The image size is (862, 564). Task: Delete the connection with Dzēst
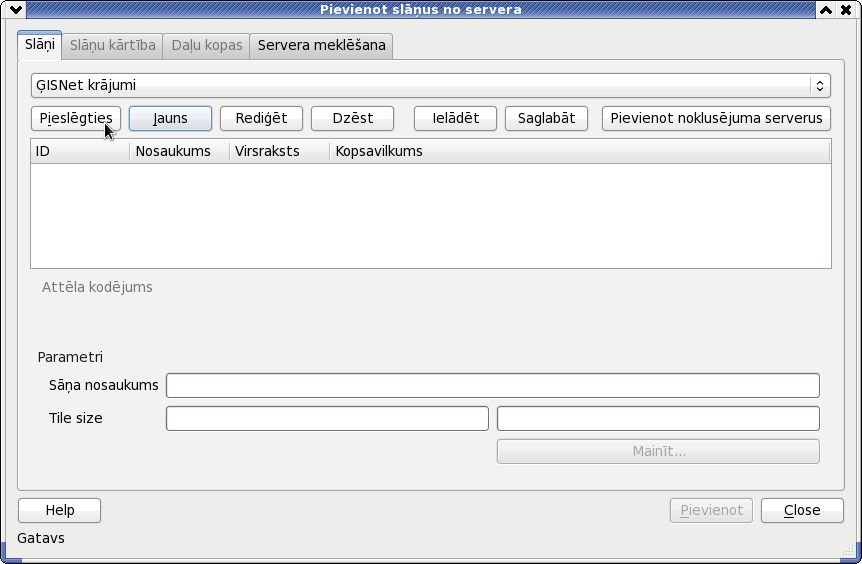click(352, 118)
